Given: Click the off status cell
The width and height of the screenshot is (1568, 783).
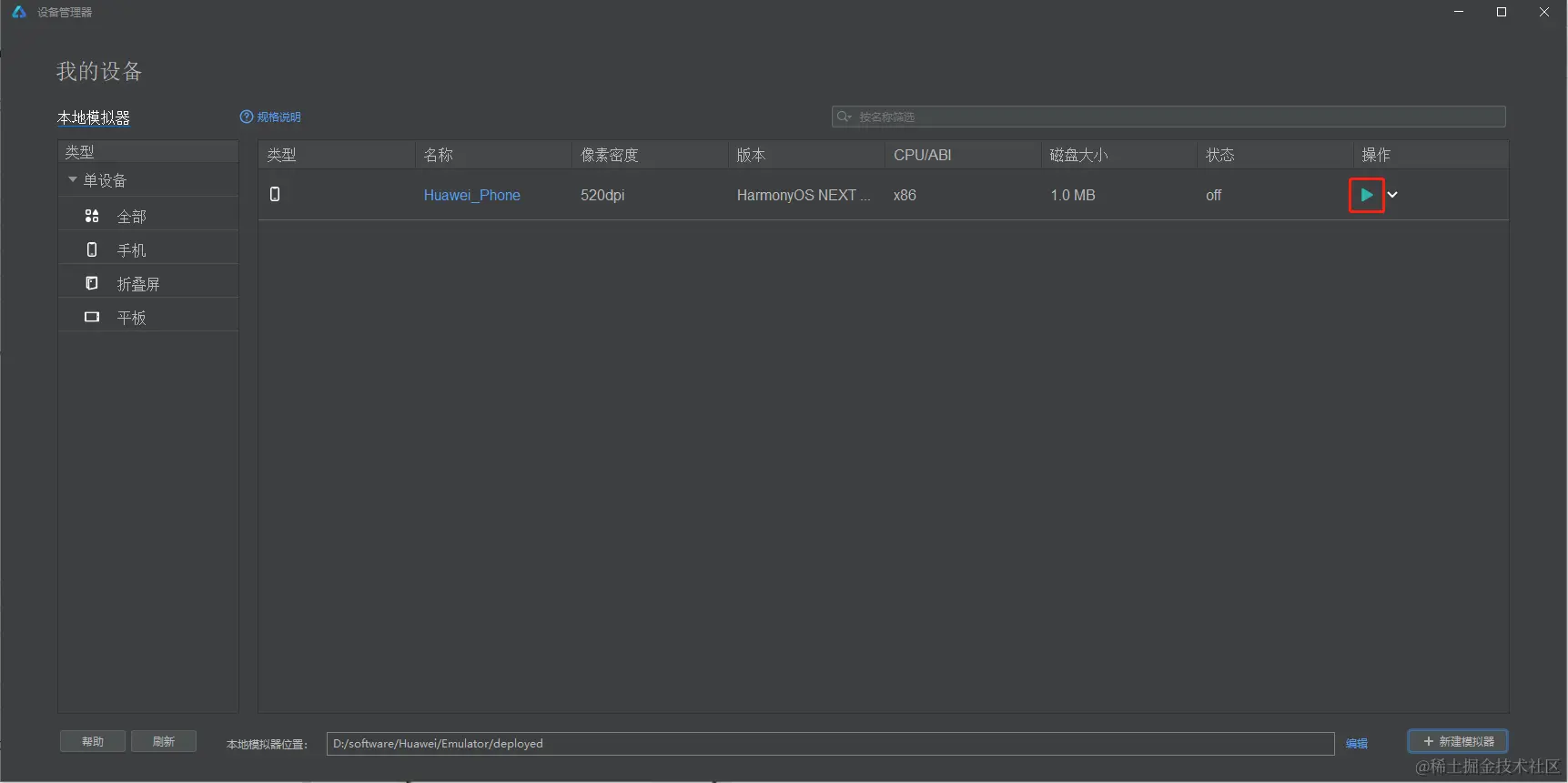Looking at the screenshot, I should coord(1214,195).
